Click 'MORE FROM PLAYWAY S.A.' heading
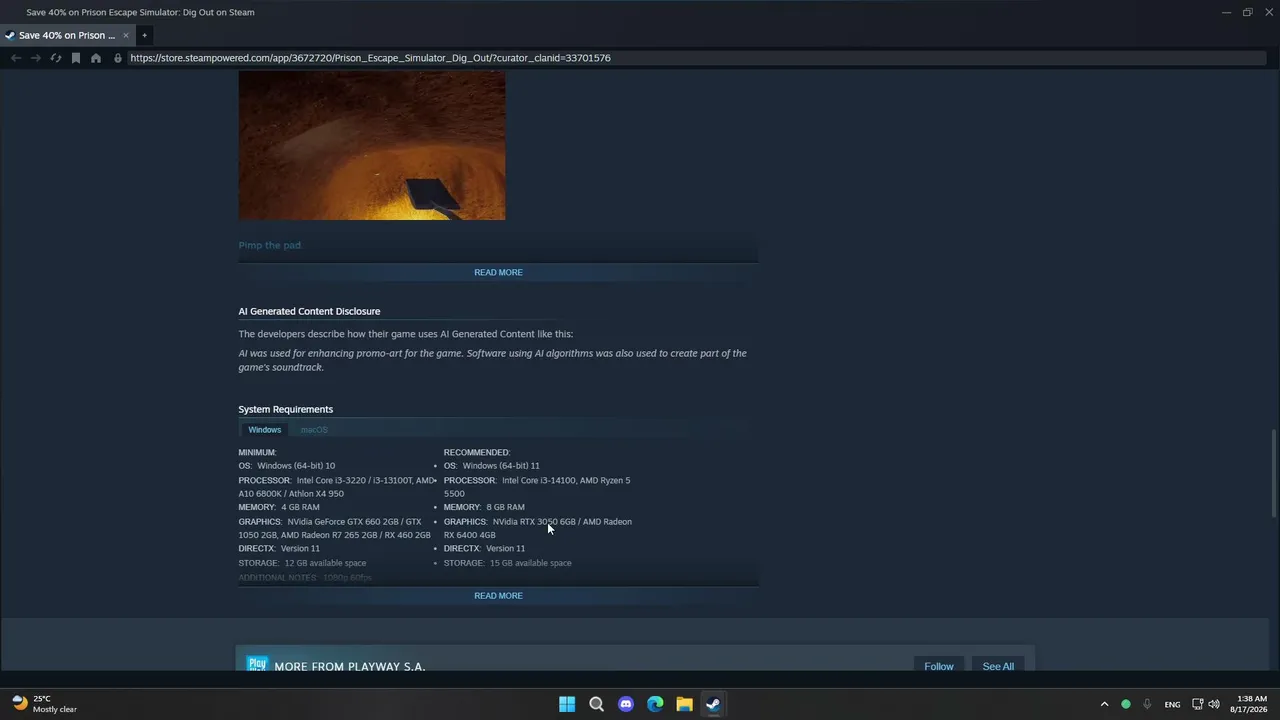Viewport: 1280px width, 720px height. pos(350,666)
